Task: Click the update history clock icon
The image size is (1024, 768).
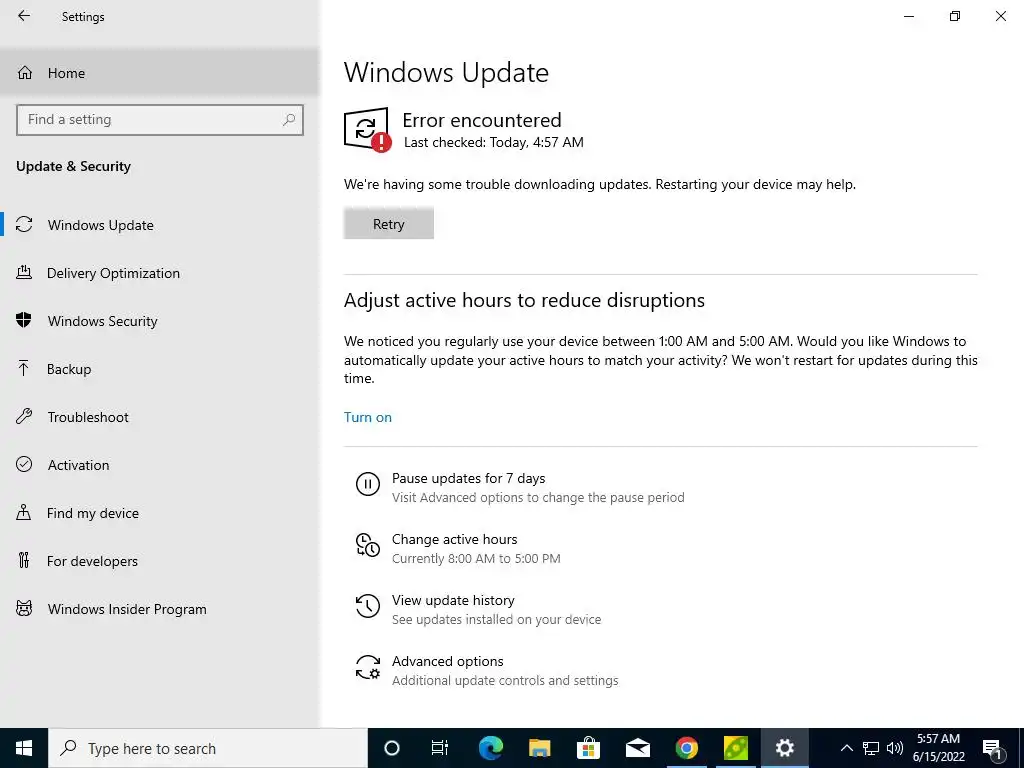Action: pos(368,606)
